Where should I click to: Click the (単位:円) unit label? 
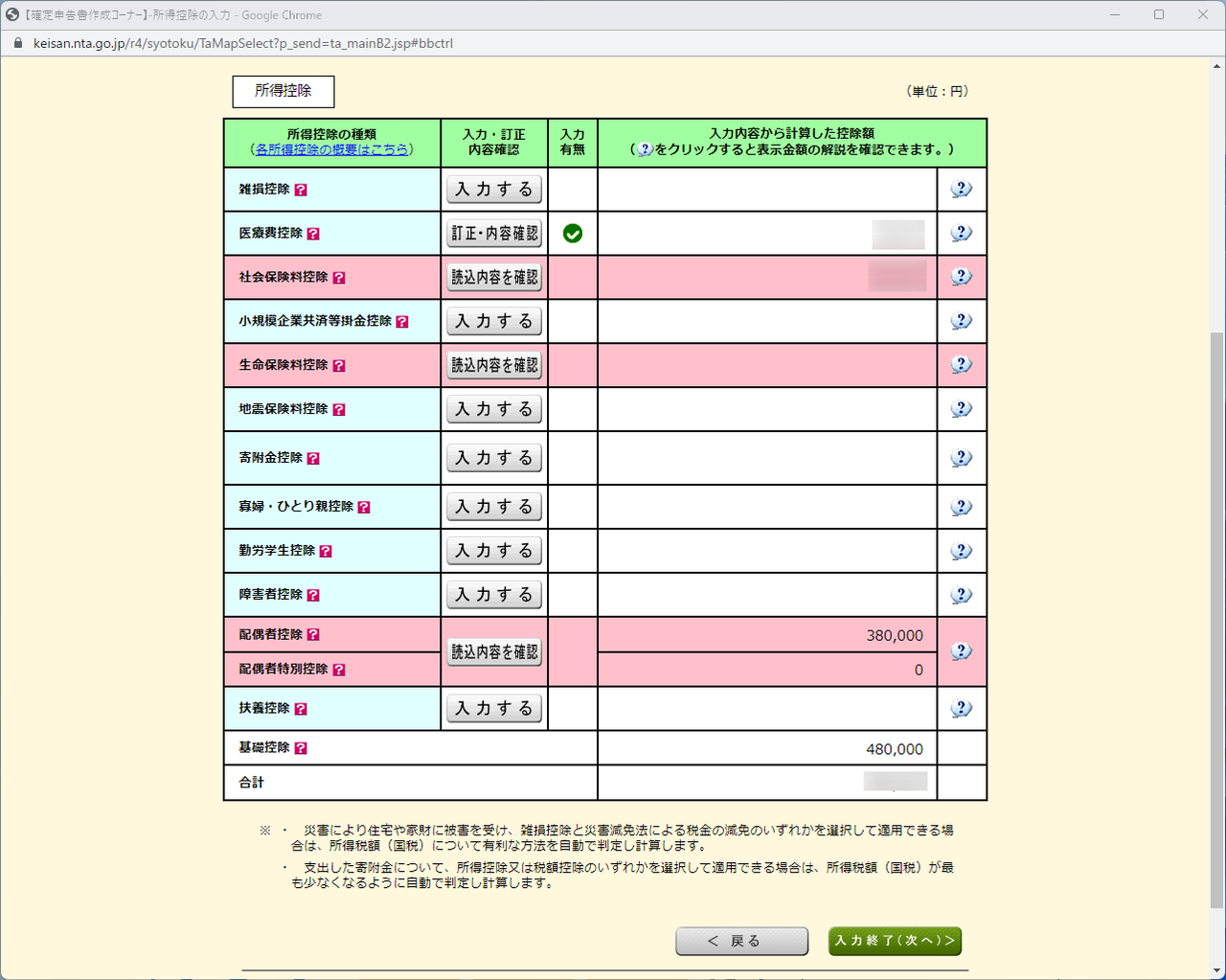pos(938,91)
